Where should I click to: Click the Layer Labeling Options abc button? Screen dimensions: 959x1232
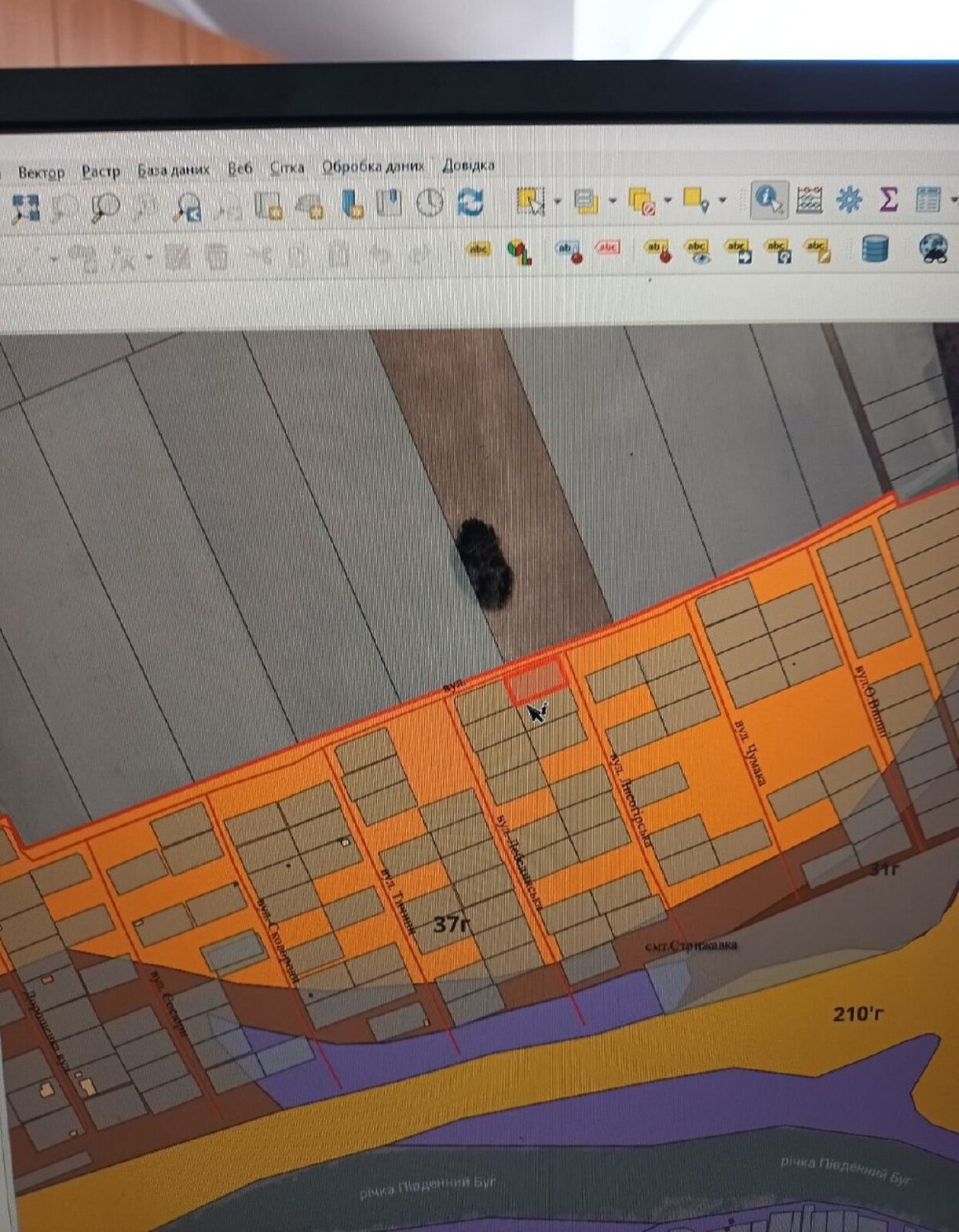pyautogui.click(x=478, y=249)
